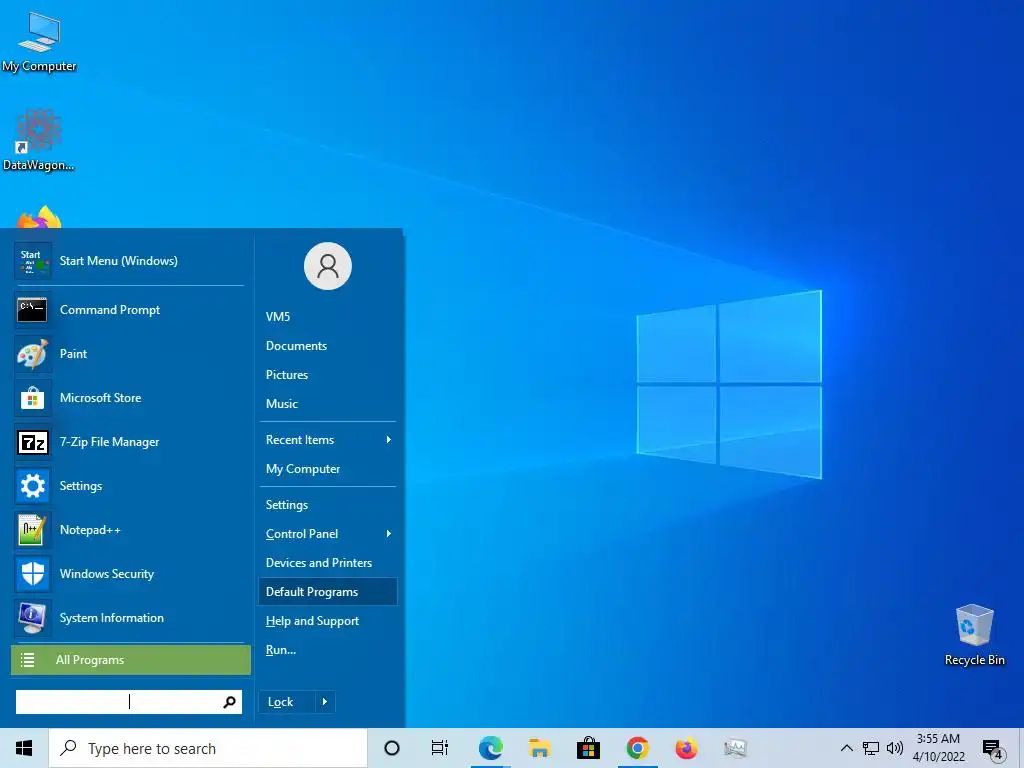
Task: Open the notification center icon
Action: pyautogui.click(x=992, y=749)
